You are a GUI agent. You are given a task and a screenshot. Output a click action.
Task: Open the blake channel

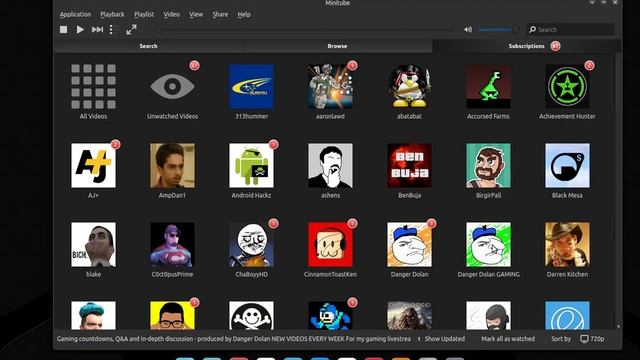point(93,244)
